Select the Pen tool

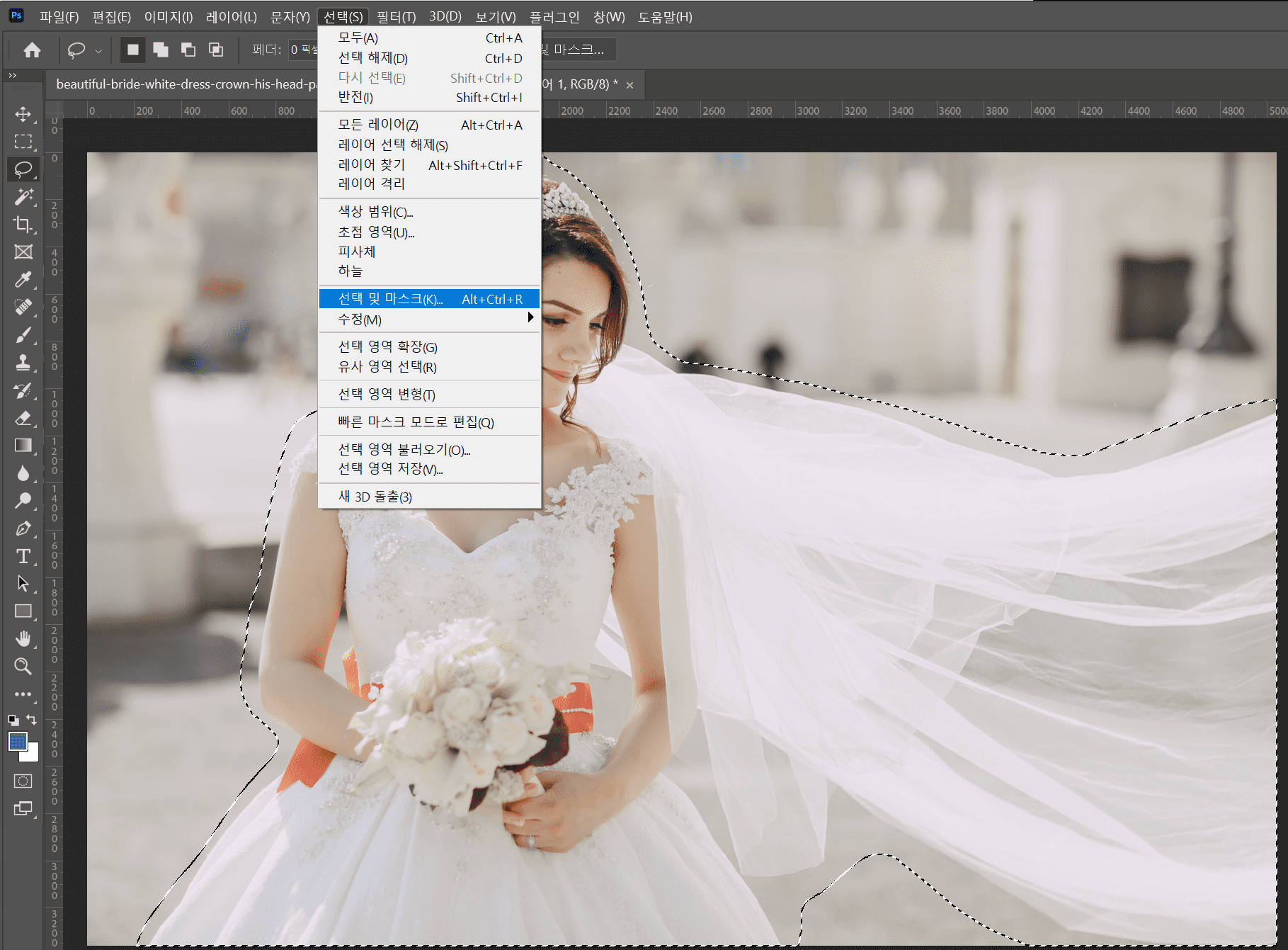(23, 528)
